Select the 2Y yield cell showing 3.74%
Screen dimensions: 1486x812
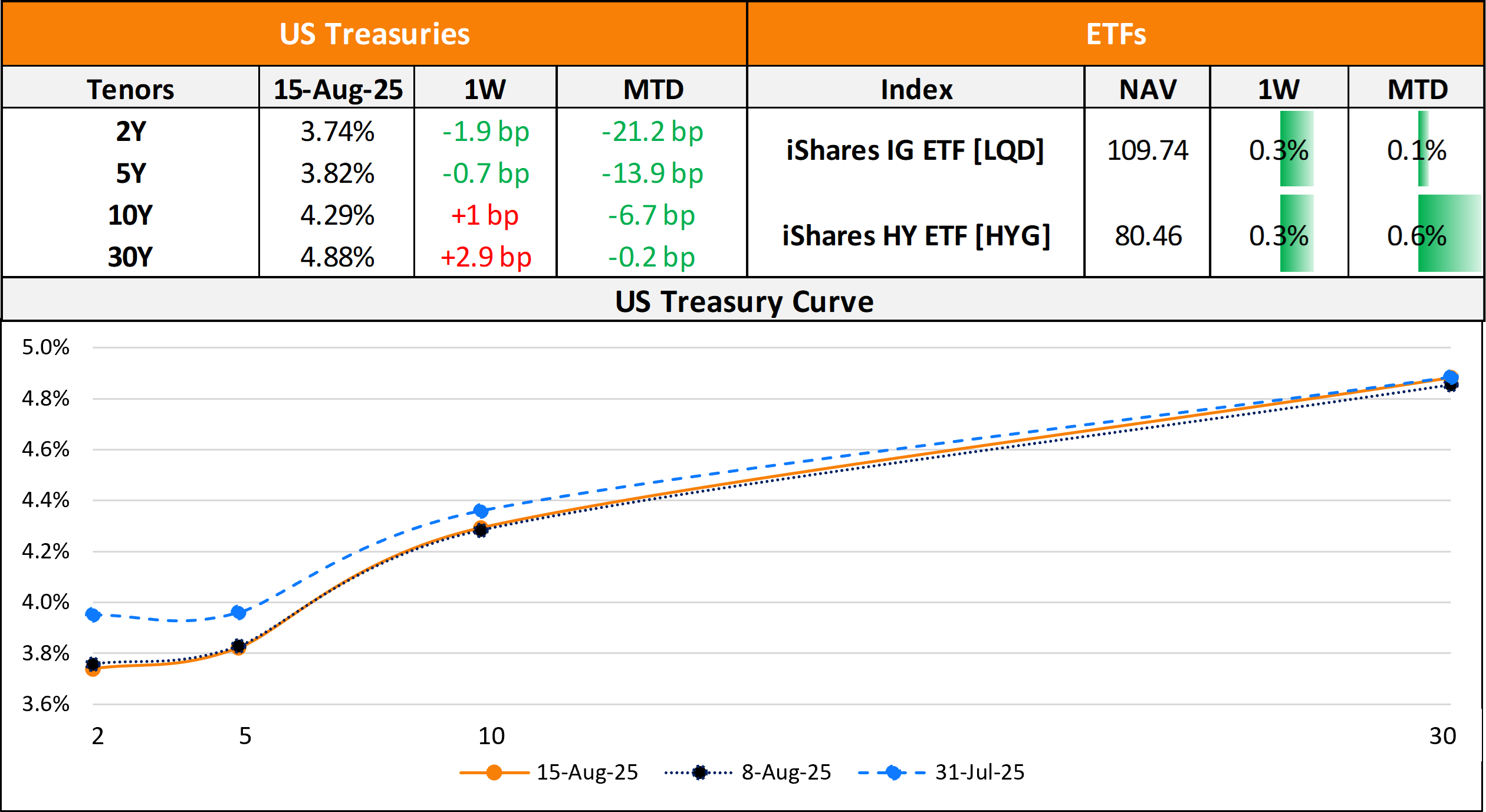click(x=337, y=131)
